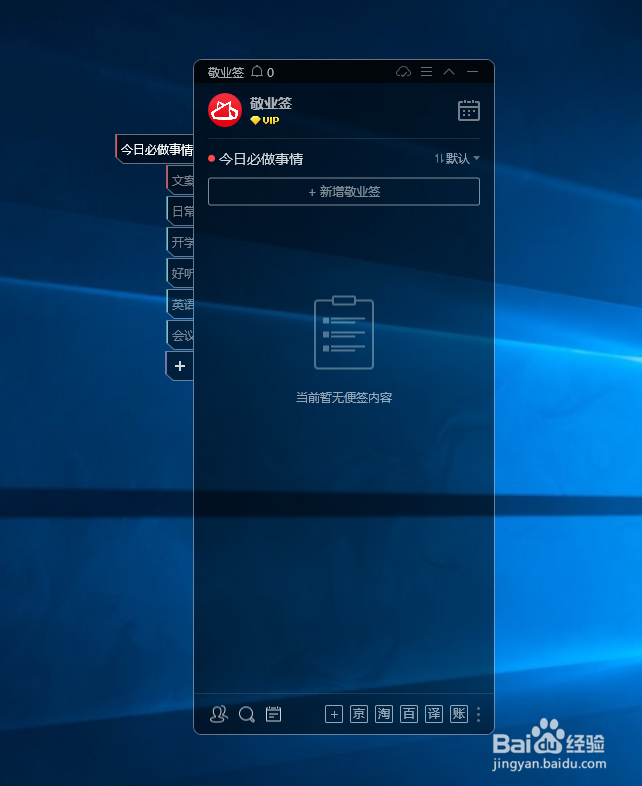Open the bottom schedule calendar icon
The image size is (642, 786).
tap(273, 714)
